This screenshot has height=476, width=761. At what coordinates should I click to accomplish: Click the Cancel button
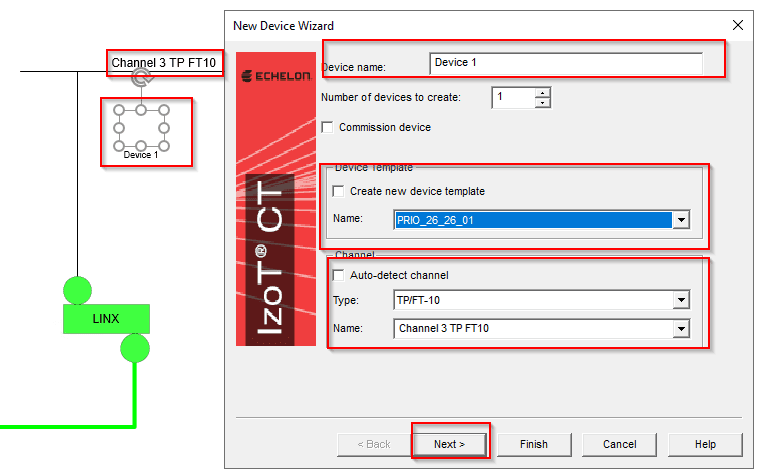(619, 444)
